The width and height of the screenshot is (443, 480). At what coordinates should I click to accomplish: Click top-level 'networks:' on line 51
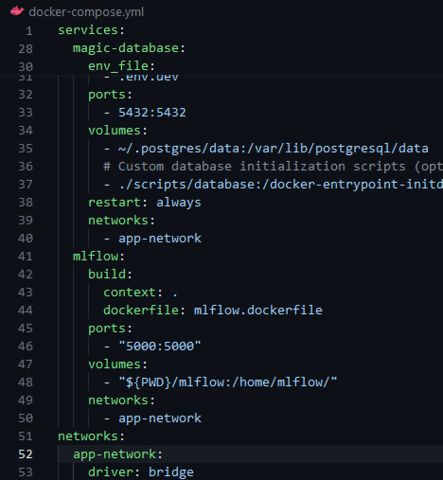click(91, 436)
